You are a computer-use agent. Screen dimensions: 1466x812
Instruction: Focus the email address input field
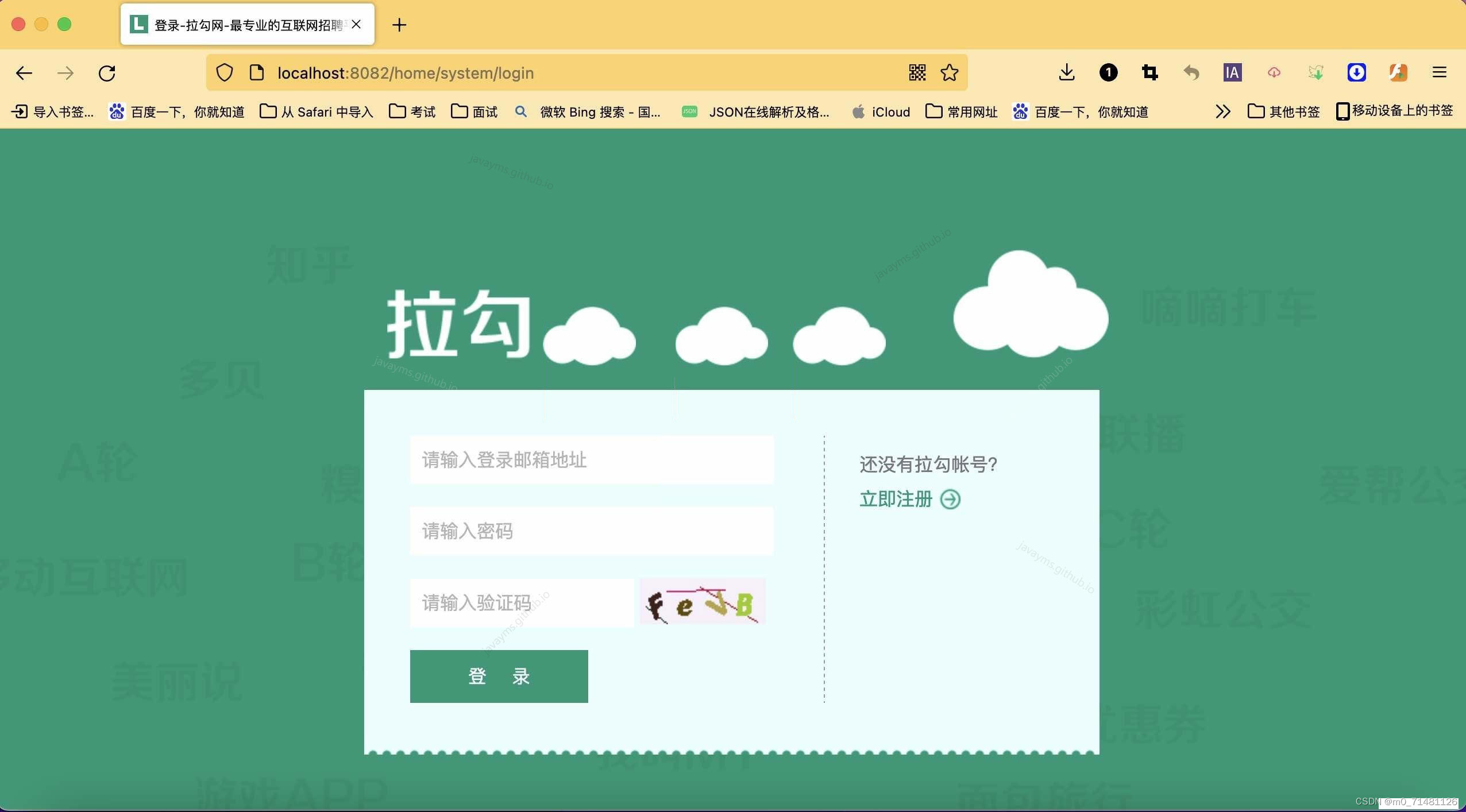(592, 460)
